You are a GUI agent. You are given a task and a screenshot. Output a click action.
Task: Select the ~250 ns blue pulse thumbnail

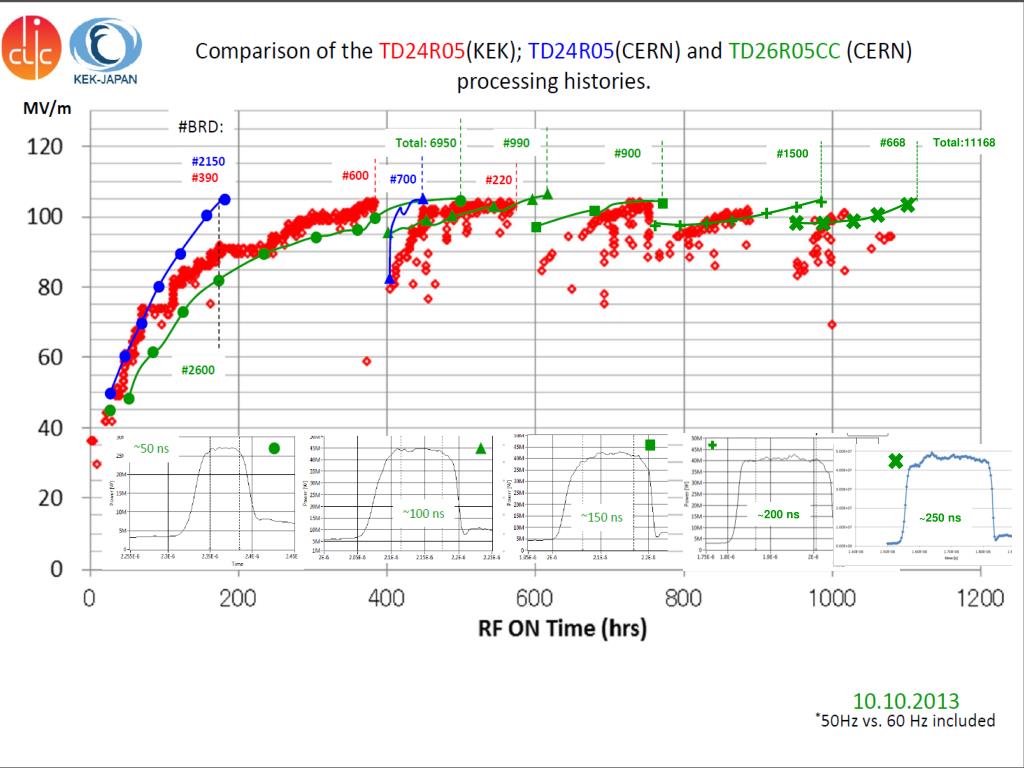[923, 504]
